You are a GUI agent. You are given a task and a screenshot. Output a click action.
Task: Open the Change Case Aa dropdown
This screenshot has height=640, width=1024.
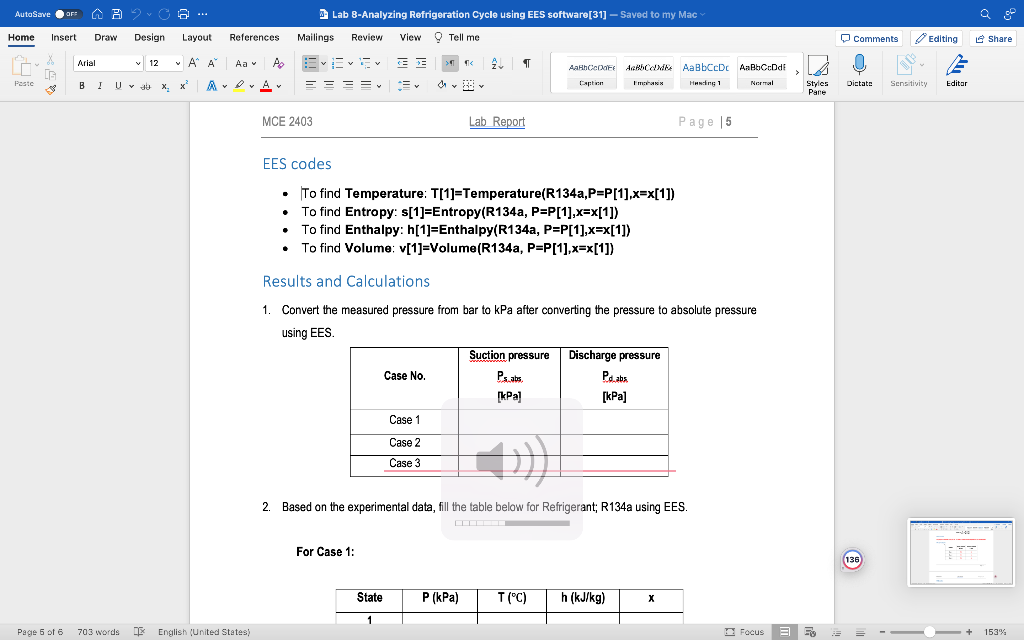246,63
